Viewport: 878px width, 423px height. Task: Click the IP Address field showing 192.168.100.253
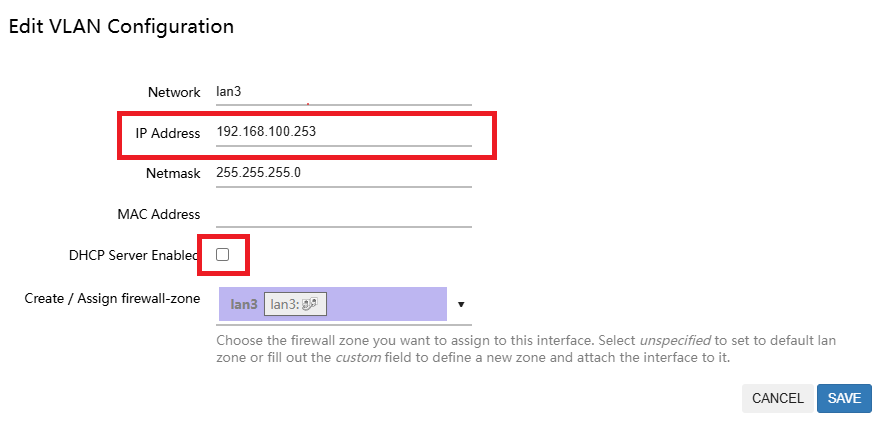[x=343, y=132]
